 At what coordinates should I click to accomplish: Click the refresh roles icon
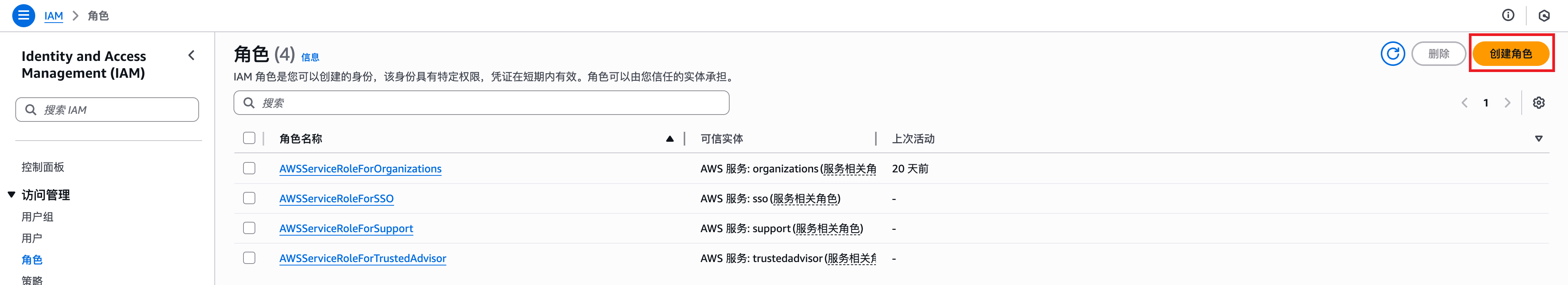[1392, 54]
